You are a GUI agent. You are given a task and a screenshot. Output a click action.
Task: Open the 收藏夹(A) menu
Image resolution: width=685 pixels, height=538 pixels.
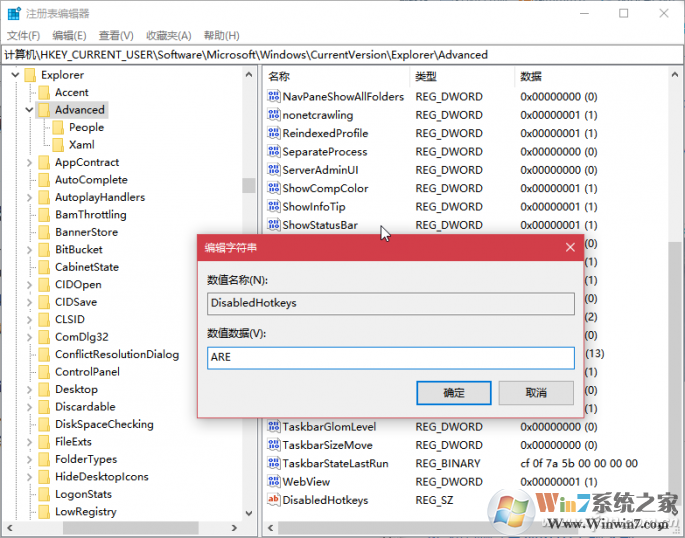point(168,35)
